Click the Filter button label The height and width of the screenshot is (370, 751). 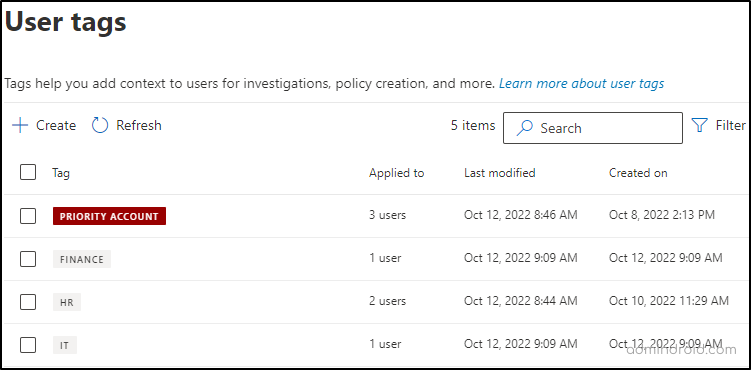pos(730,126)
